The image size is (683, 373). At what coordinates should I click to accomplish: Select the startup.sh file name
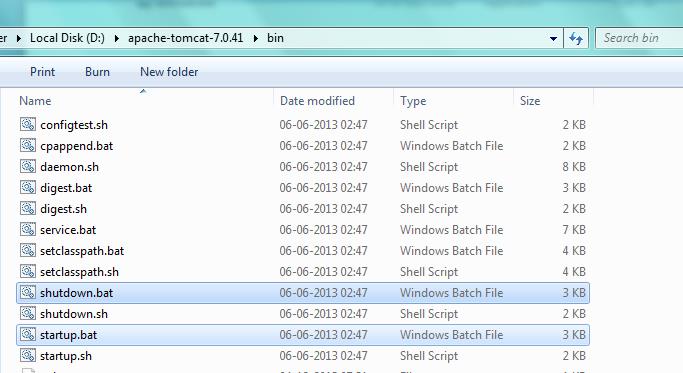point(66,356)
